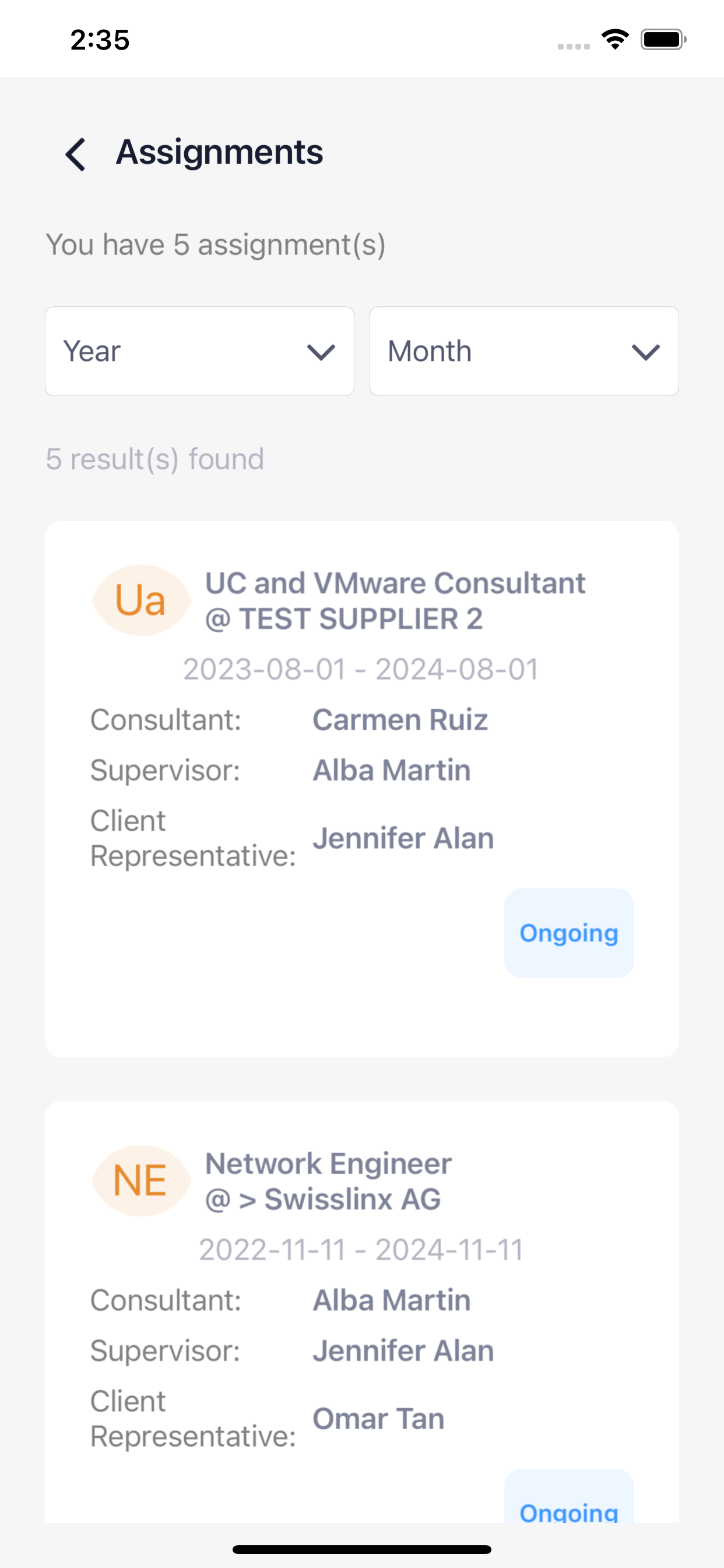Screen dimensions: 724x1568
Task: Select supervisor Alba Martin in first card
Action: (x=392, y=770)
